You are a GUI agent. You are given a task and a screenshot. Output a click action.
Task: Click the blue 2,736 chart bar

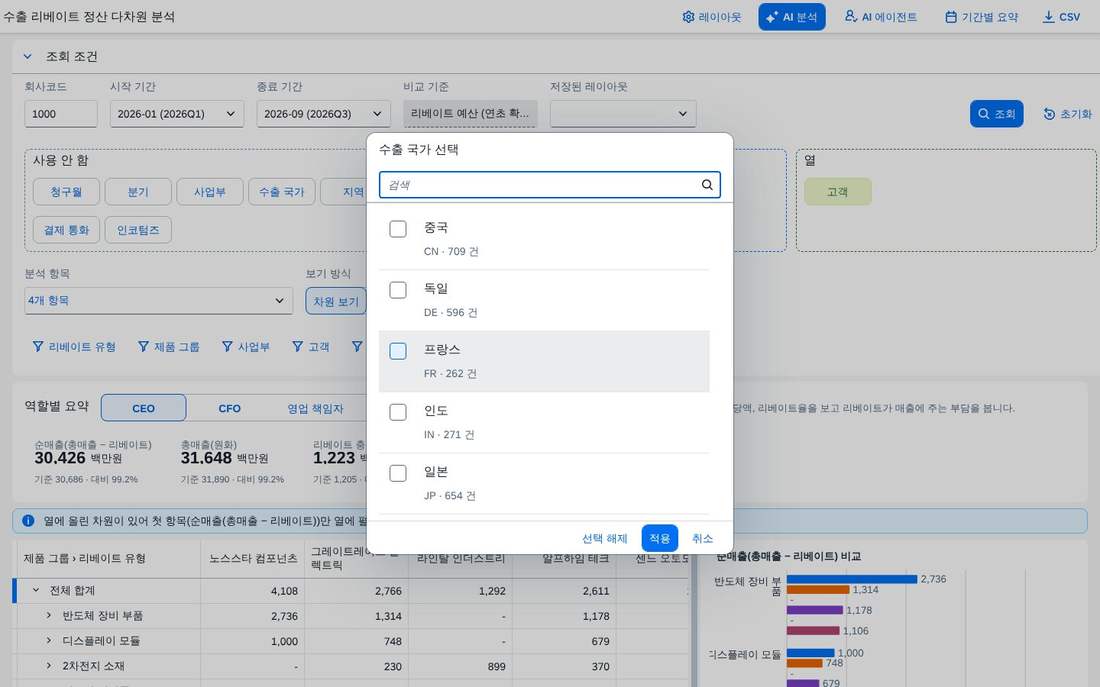(852, 579)
